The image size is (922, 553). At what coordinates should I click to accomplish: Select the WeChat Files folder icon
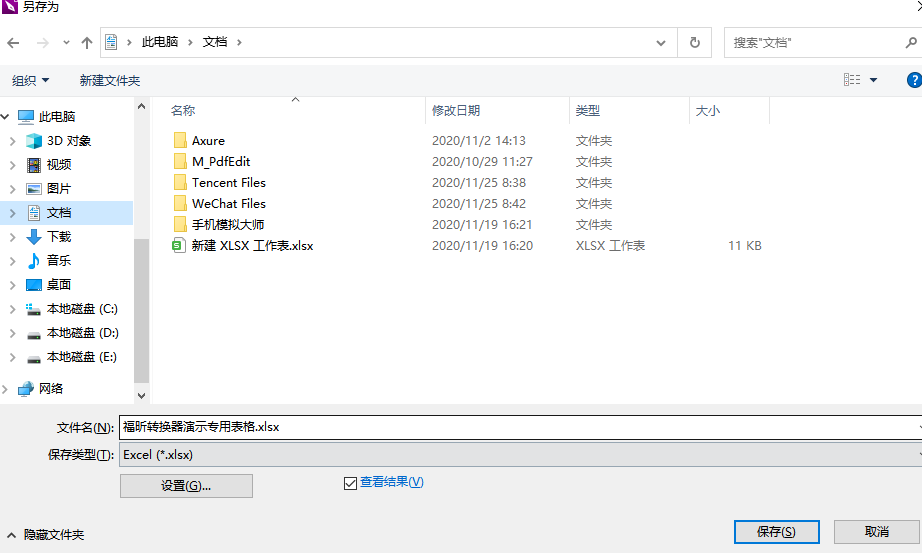coord(180,204)
